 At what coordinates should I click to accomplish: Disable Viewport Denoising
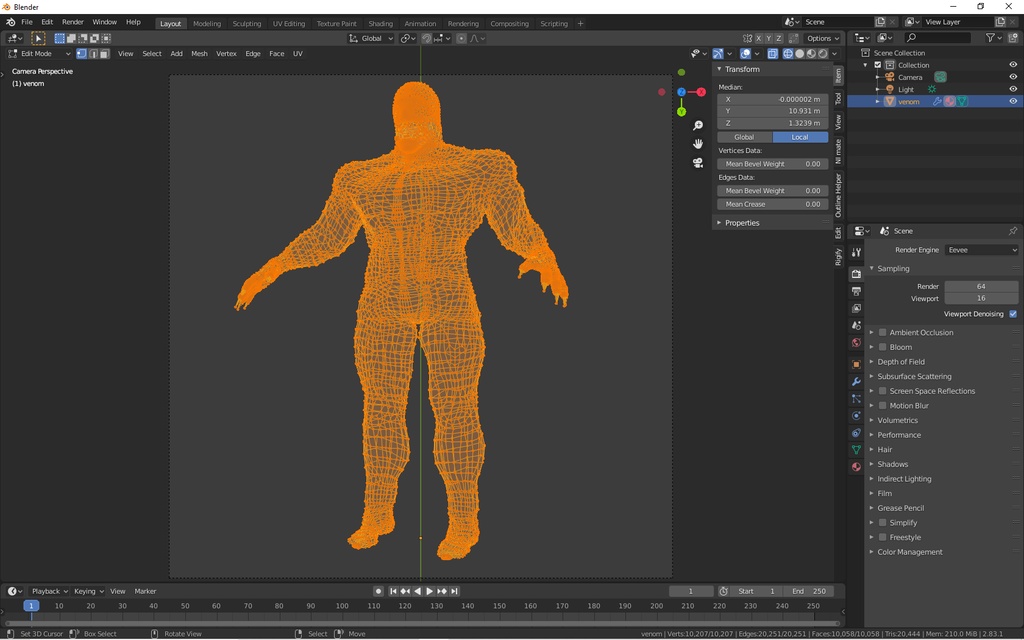tap(1013, 313)
